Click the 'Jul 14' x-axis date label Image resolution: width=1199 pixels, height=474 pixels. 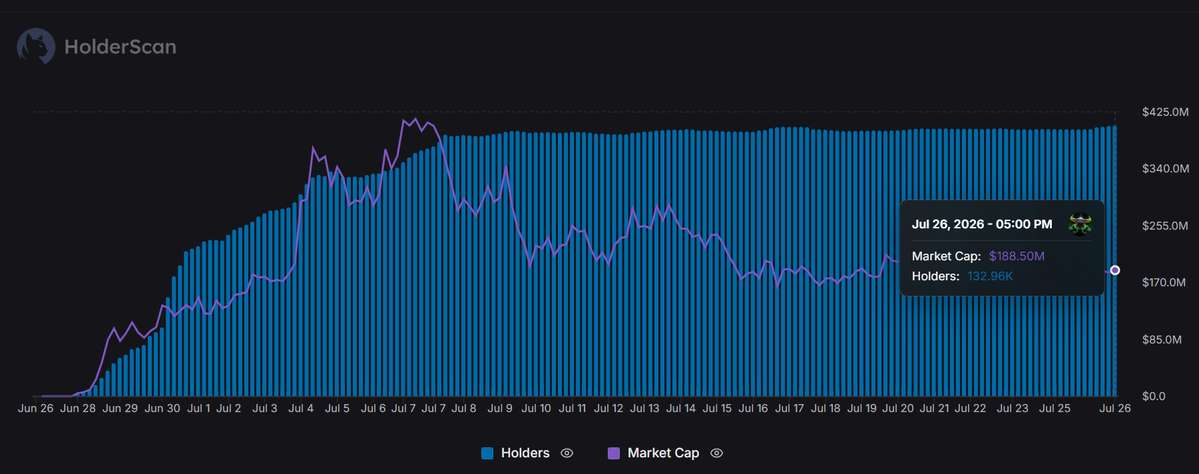click(679, 409)
